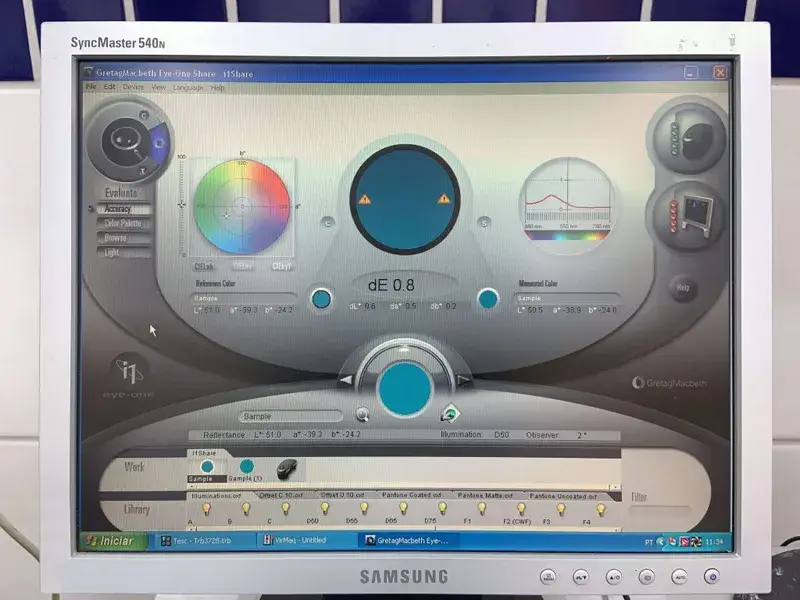Choose the F2 (CWF) light bulb icon

(520, 509)
